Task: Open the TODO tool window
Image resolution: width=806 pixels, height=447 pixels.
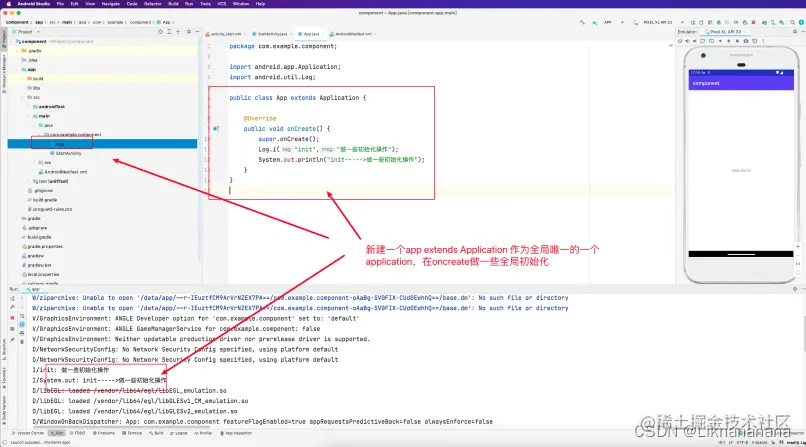Action: 77,433
